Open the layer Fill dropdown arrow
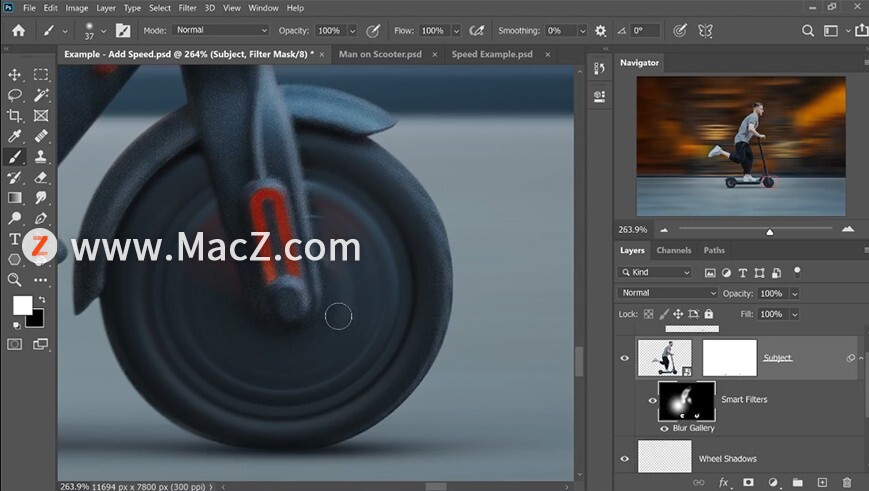869x491 pixels. point(795,314)
